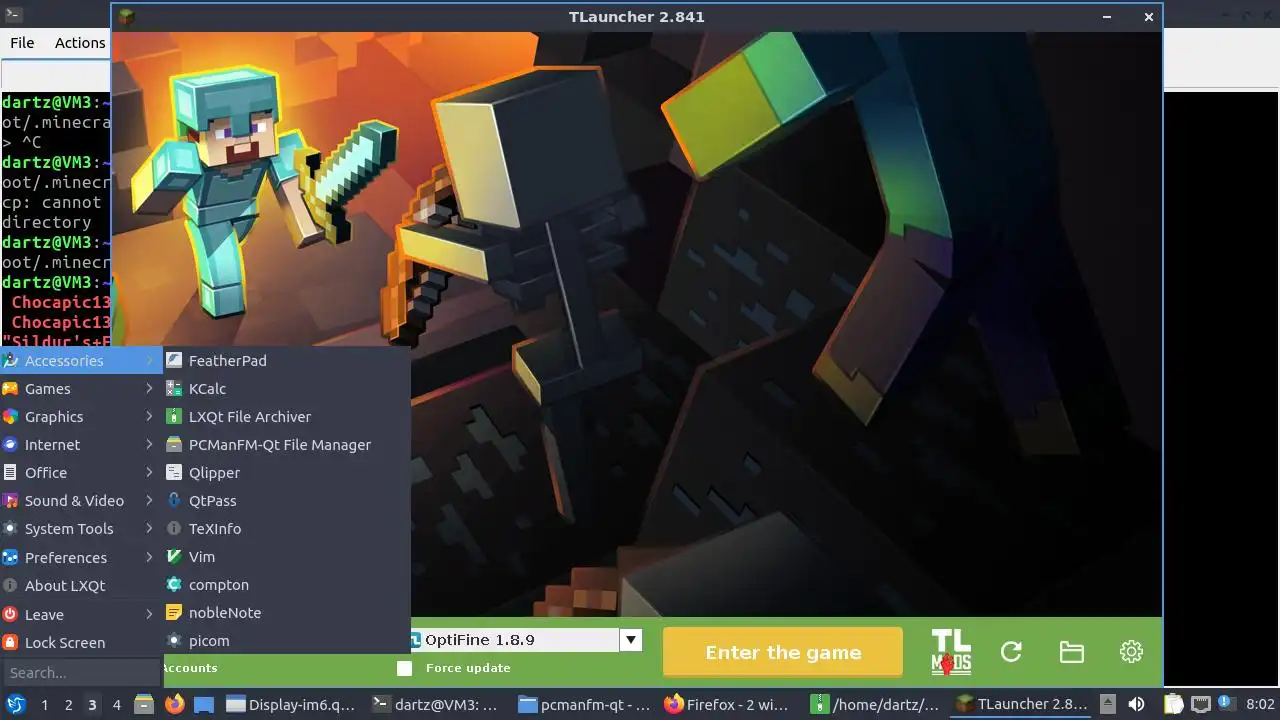This screenshot has height=720, width=1280.
Task: Click the 8:02 clock in panel
Action: tap(1260, 704)
